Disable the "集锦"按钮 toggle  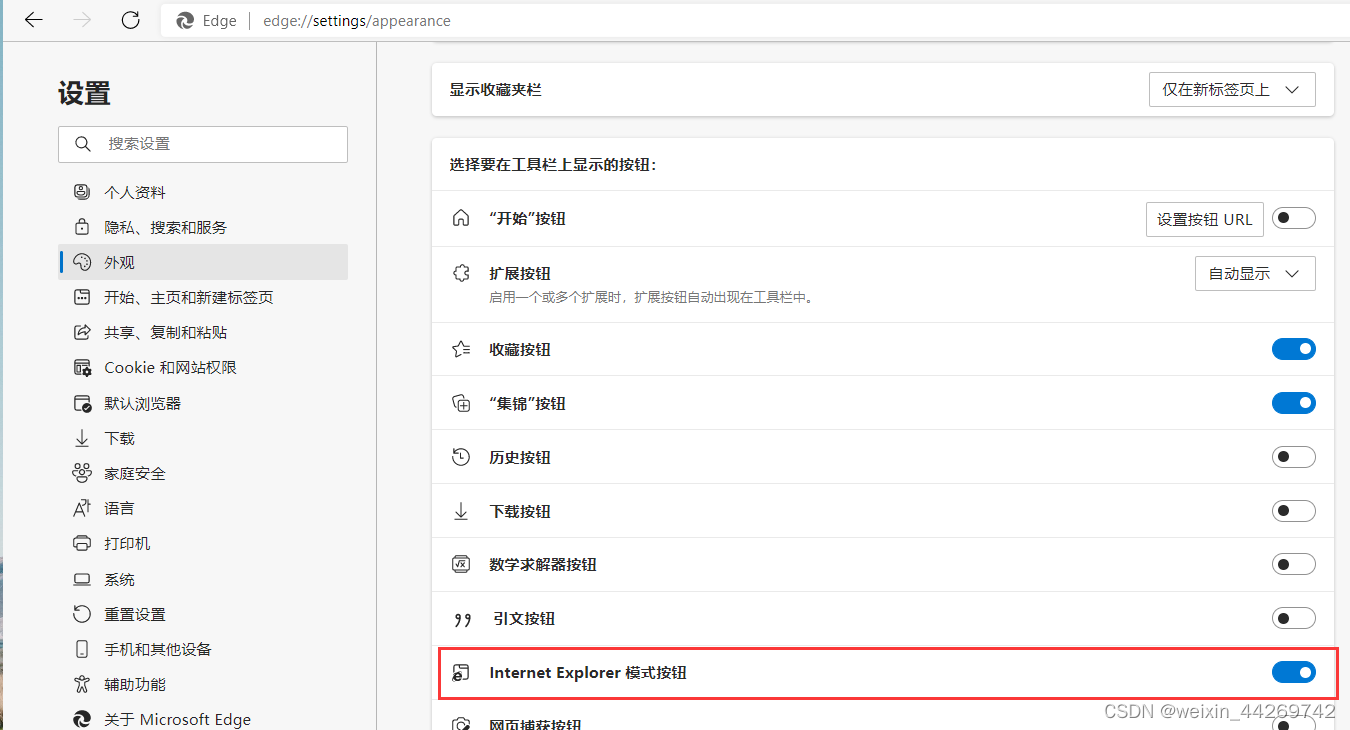tap(1293, 403)
